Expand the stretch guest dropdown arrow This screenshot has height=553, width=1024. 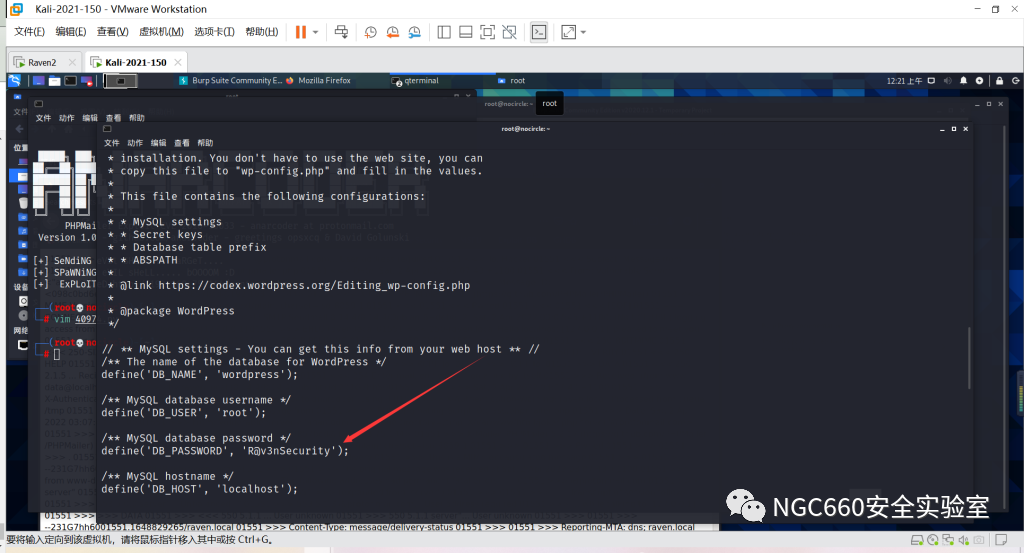(x=583, y=32)
